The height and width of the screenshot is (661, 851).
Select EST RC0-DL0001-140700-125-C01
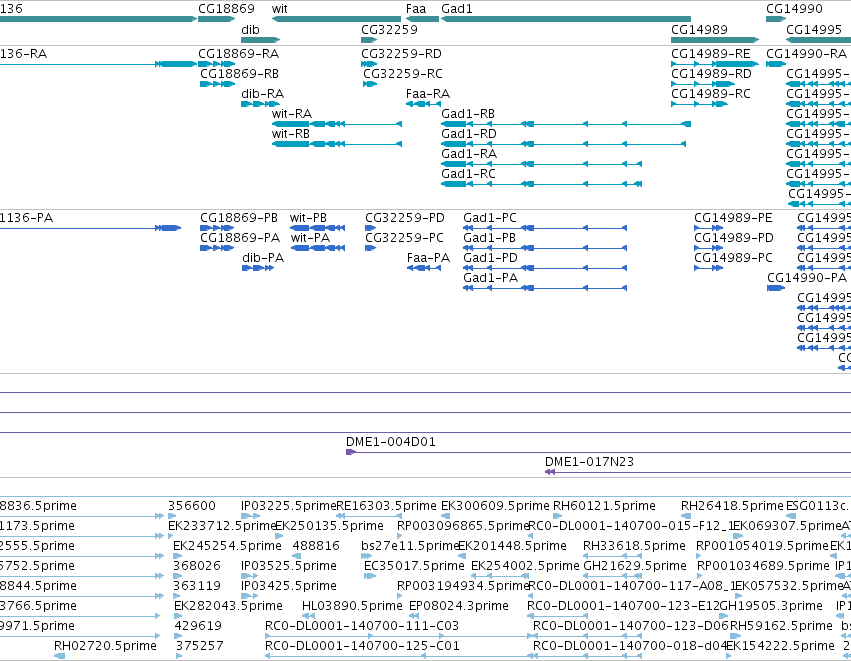click(x=398, y=657)
